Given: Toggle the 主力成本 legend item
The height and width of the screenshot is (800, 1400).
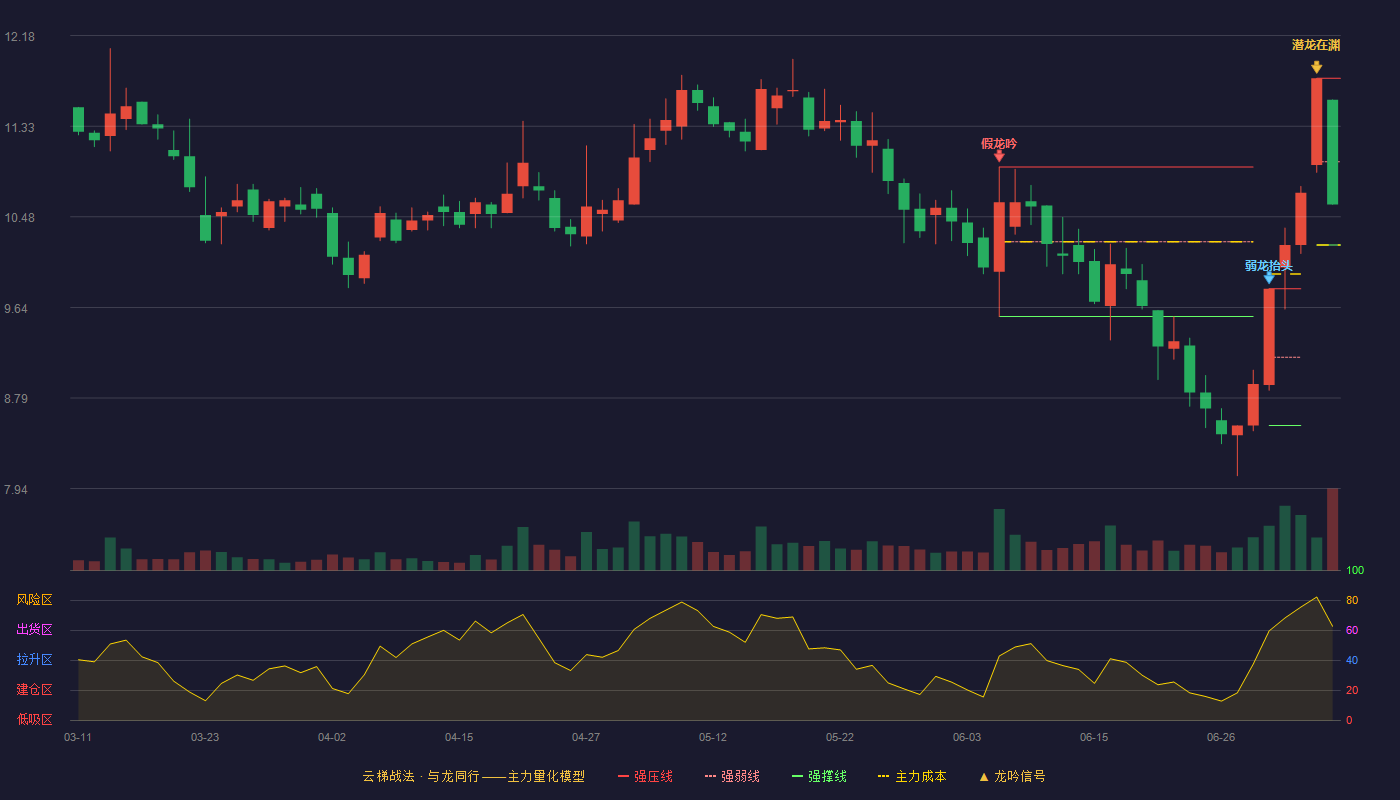Looking at the screenshot, I should [x=912, y=777].
